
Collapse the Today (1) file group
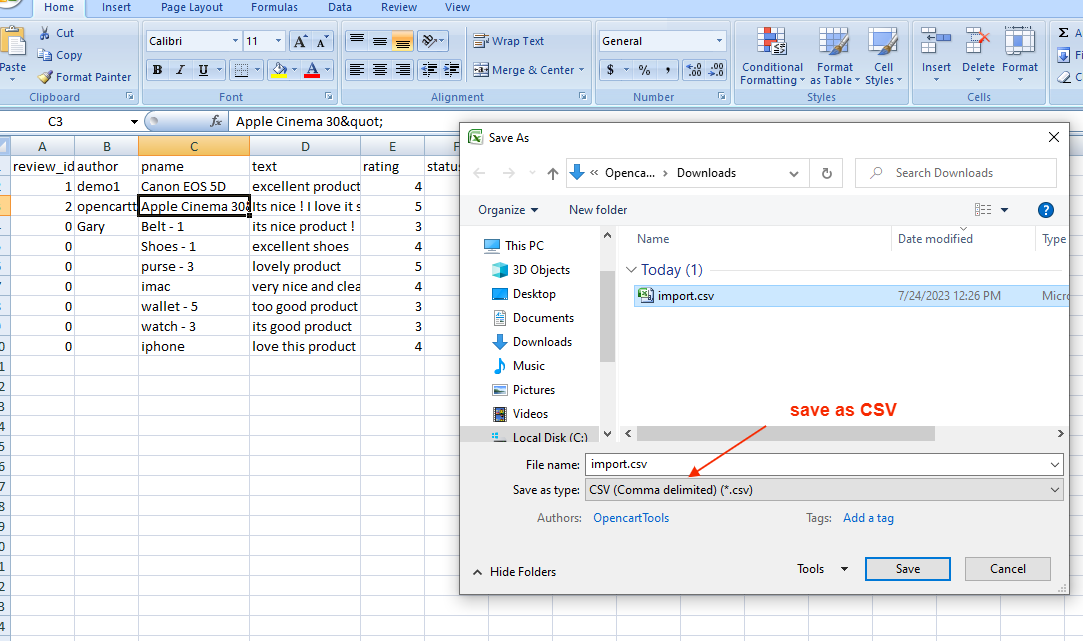tap(631, 269)
